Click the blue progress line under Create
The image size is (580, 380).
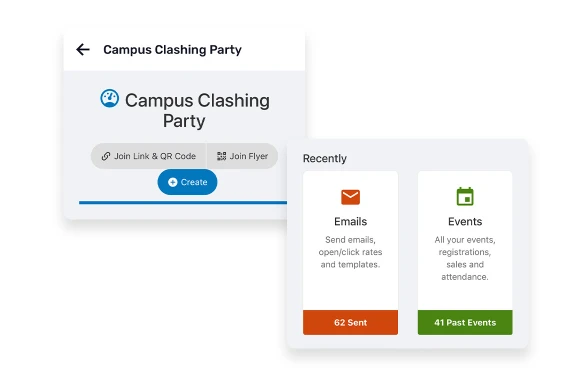pos(183,202)
